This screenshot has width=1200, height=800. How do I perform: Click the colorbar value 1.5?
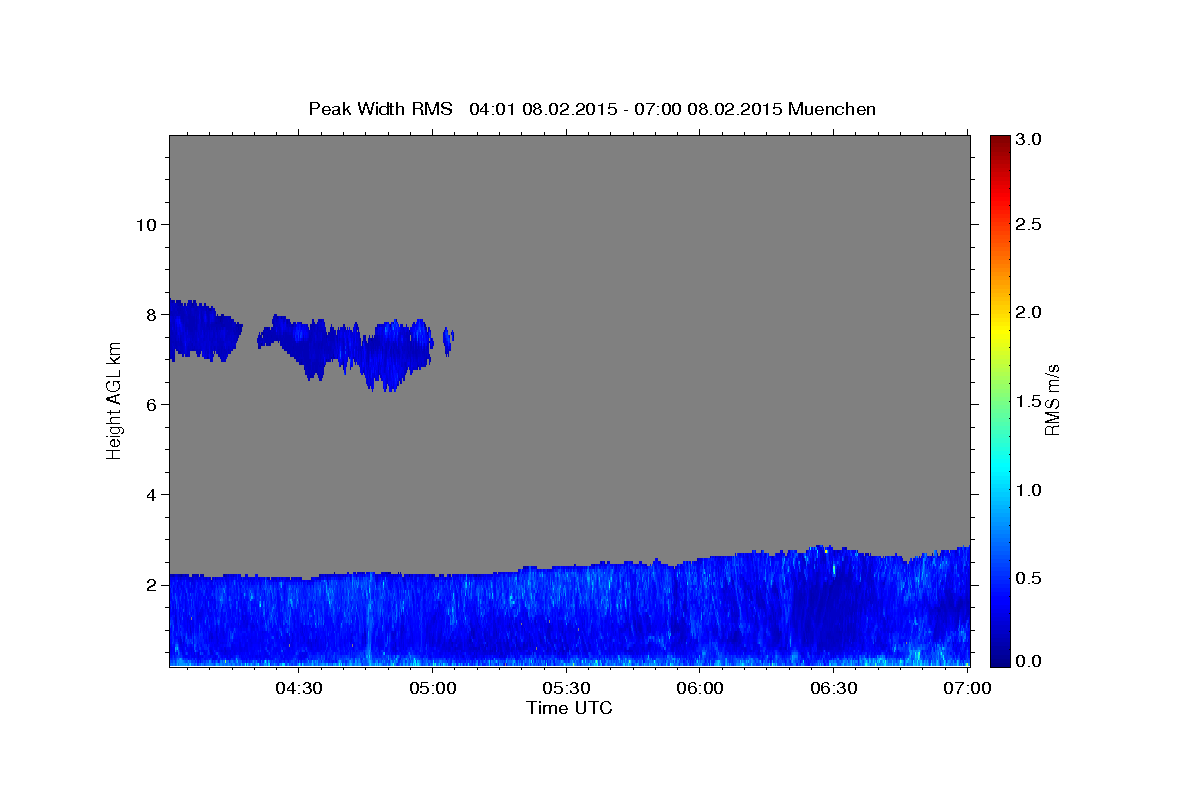1029,401
